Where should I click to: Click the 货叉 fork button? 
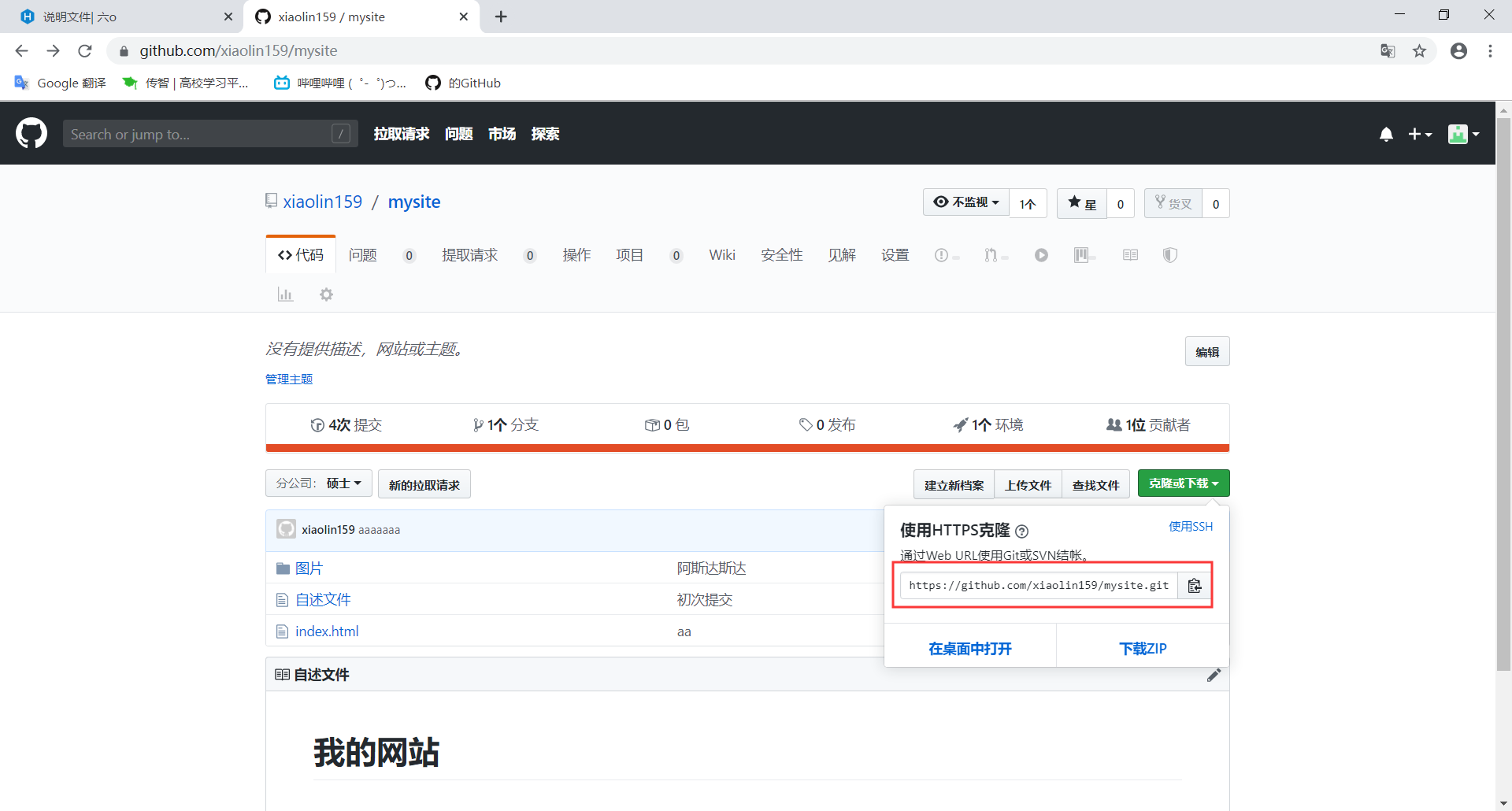coord(1173,203)
